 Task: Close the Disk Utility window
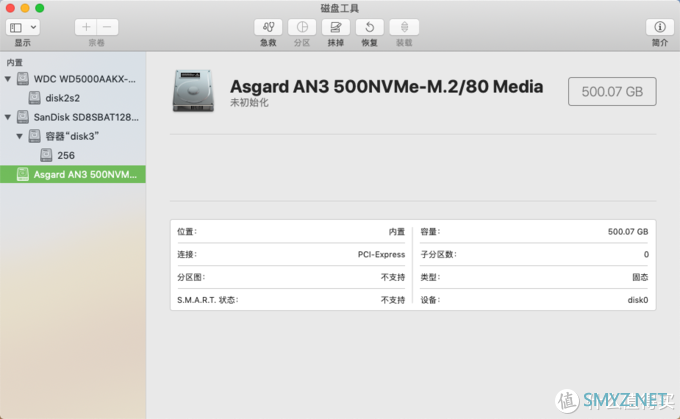pyautogui.click(x=10, y=8)
